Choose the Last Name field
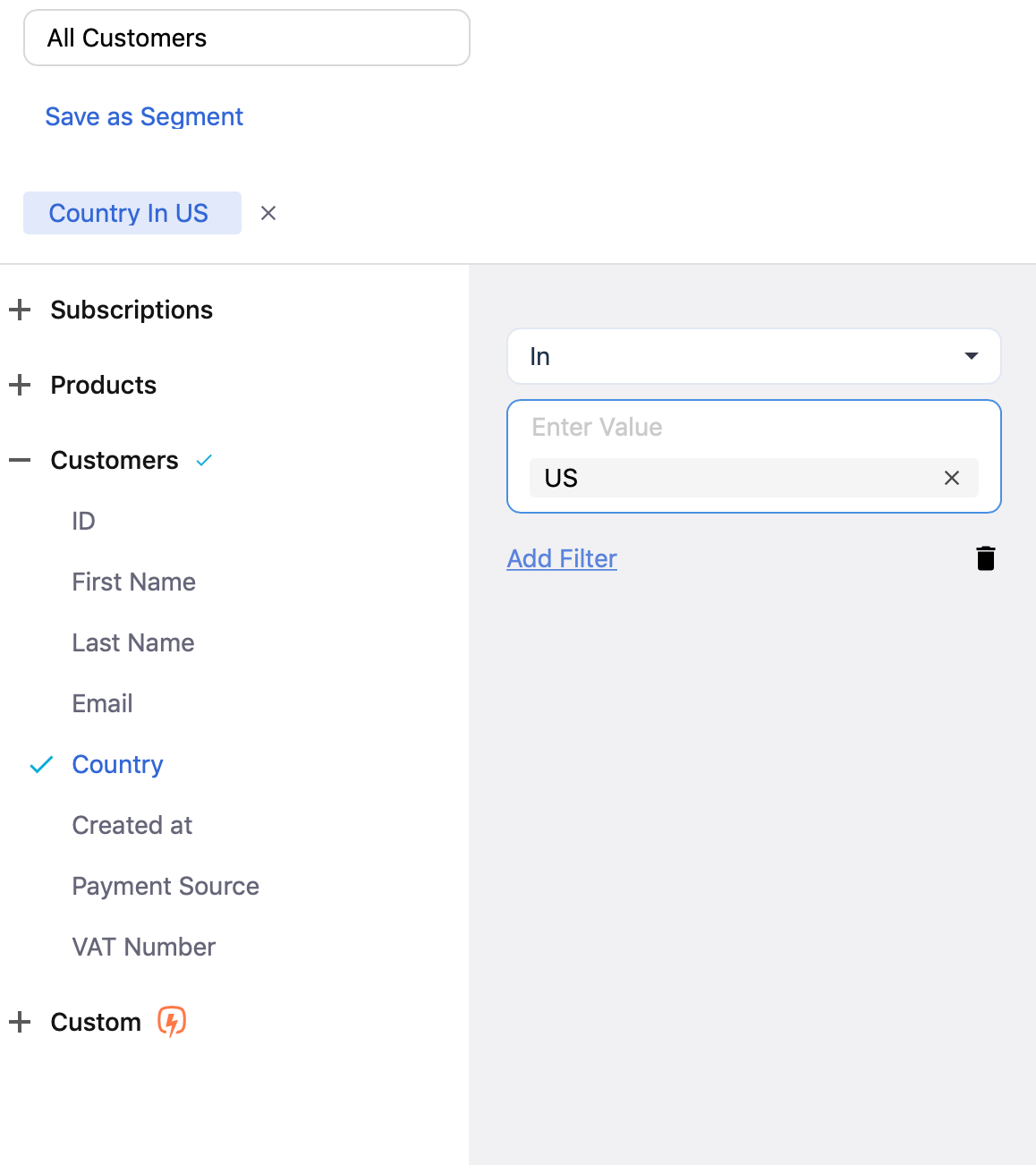The image size is (1036, 1165). [x=133, y=642]
